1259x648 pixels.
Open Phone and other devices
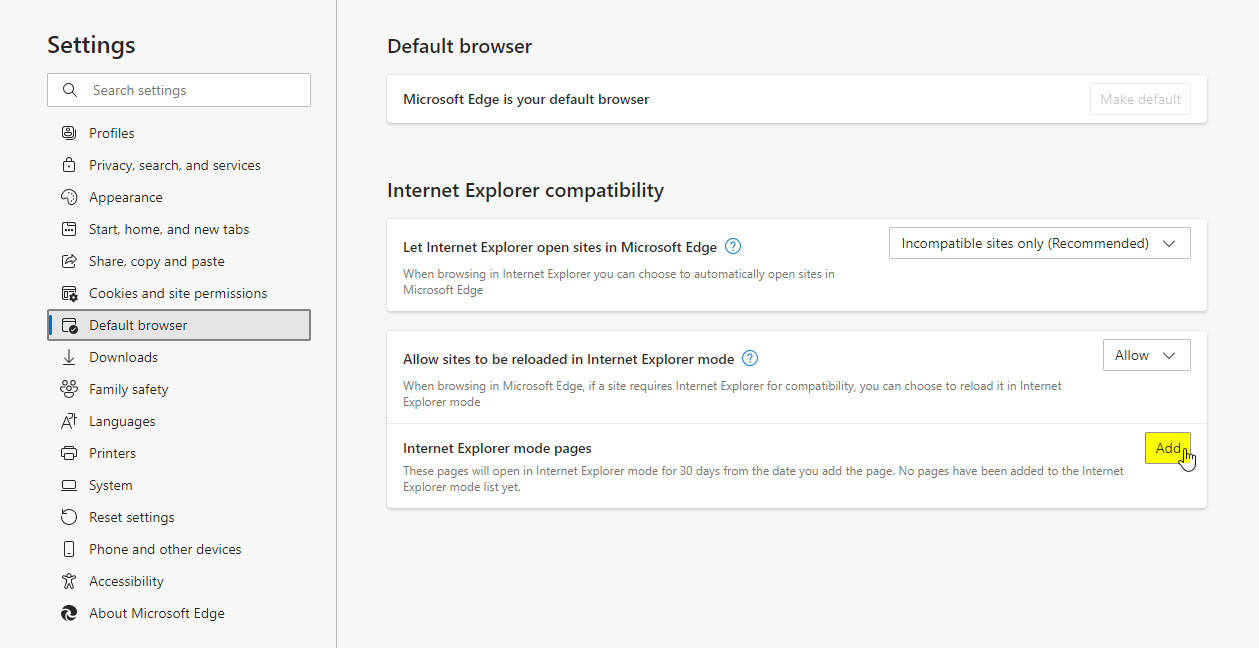click(x=179, y=549)
